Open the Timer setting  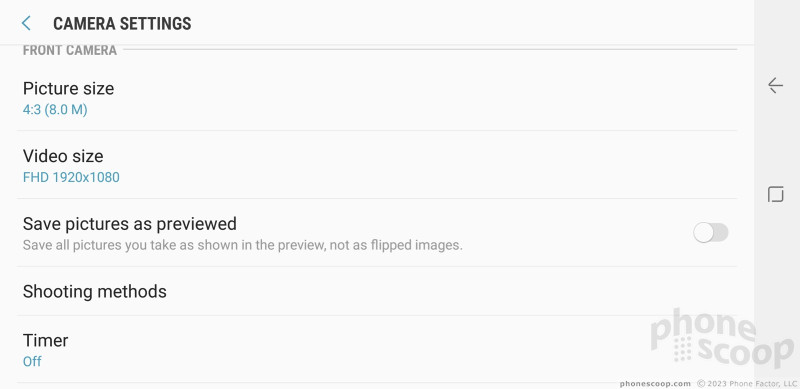[x=377, y=350]
